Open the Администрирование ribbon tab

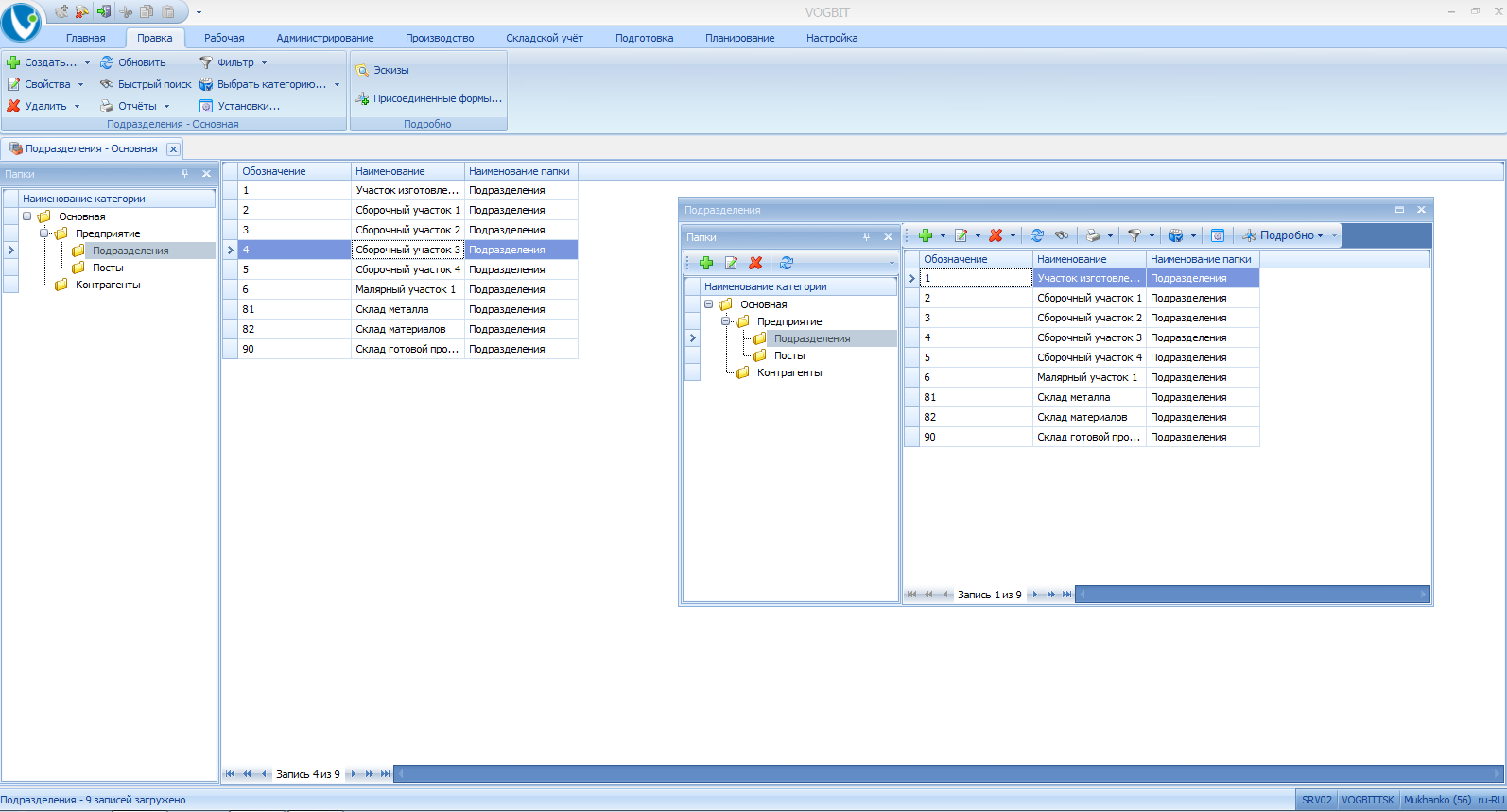tap(325, 38)
